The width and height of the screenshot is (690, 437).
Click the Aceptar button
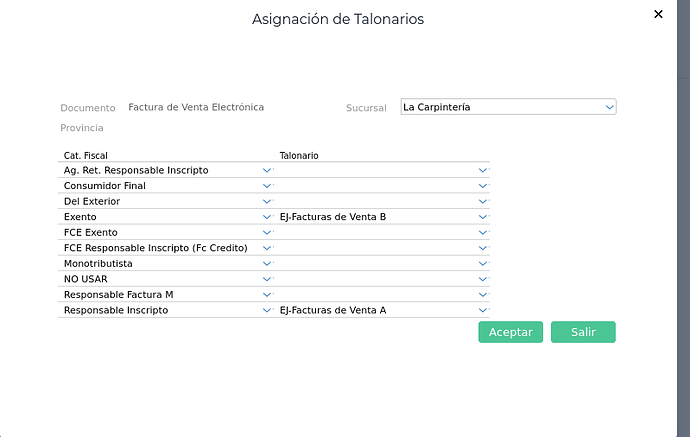(511, 332)
